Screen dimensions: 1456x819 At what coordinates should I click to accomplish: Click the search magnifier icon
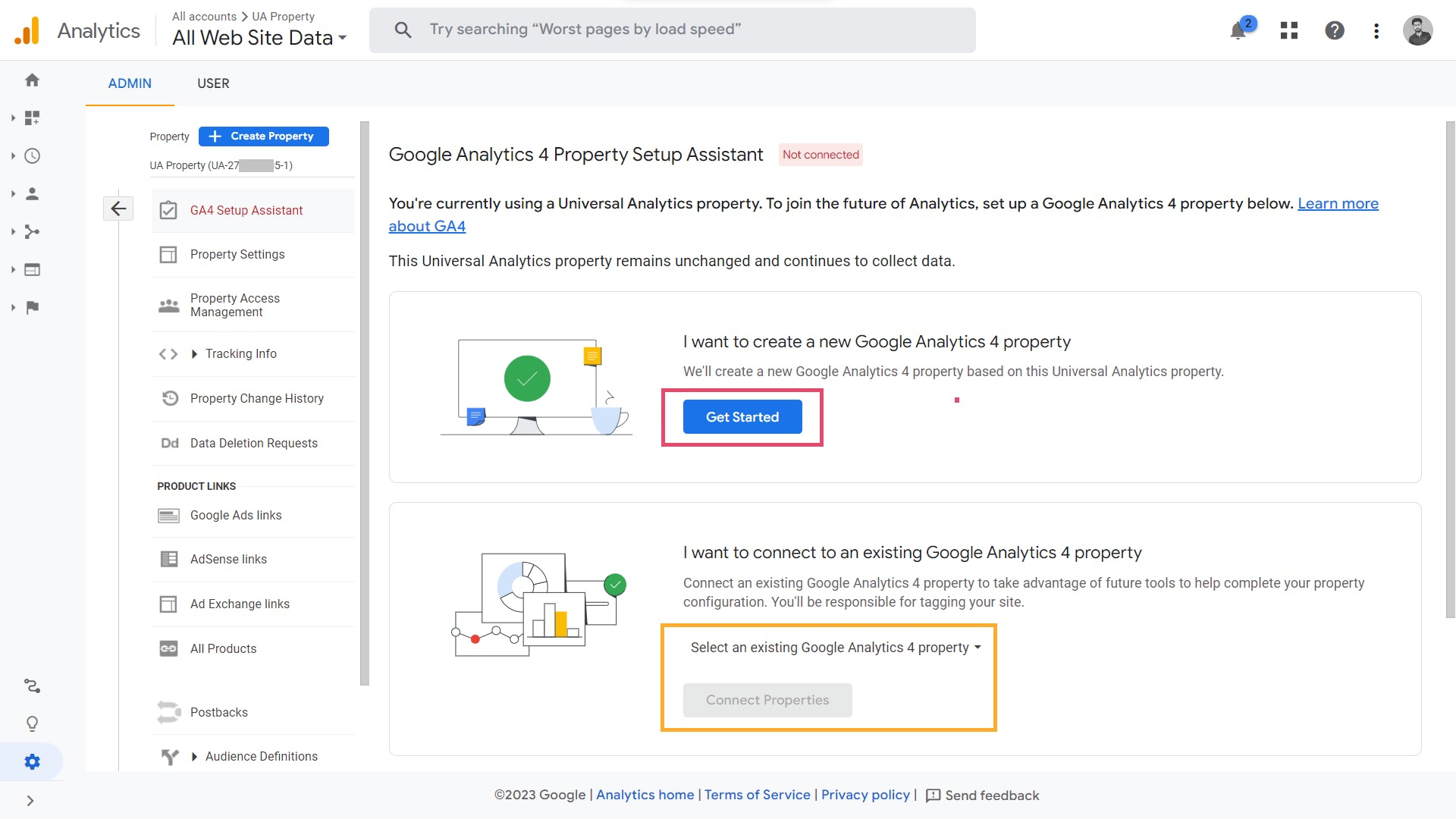(403, 30)
